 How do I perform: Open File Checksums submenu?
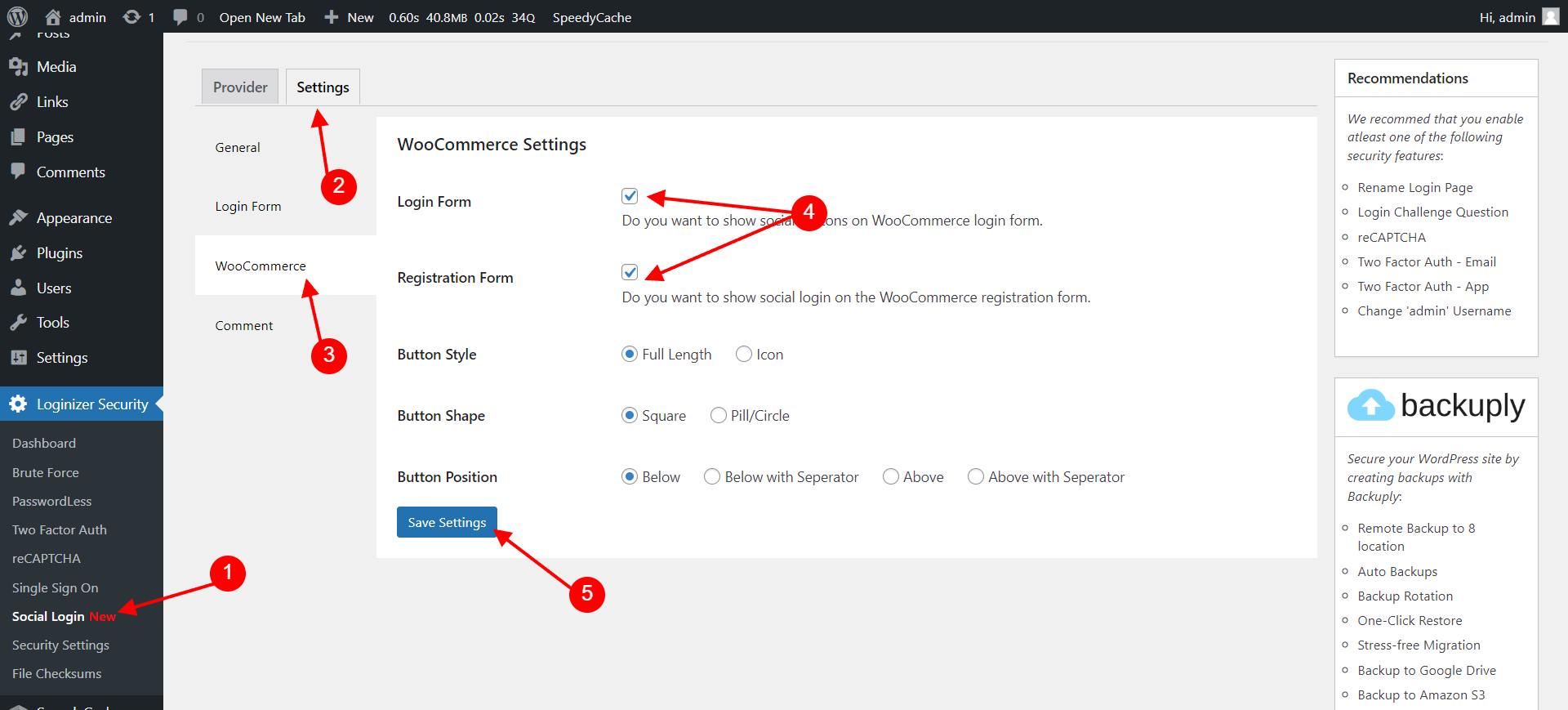57,673
